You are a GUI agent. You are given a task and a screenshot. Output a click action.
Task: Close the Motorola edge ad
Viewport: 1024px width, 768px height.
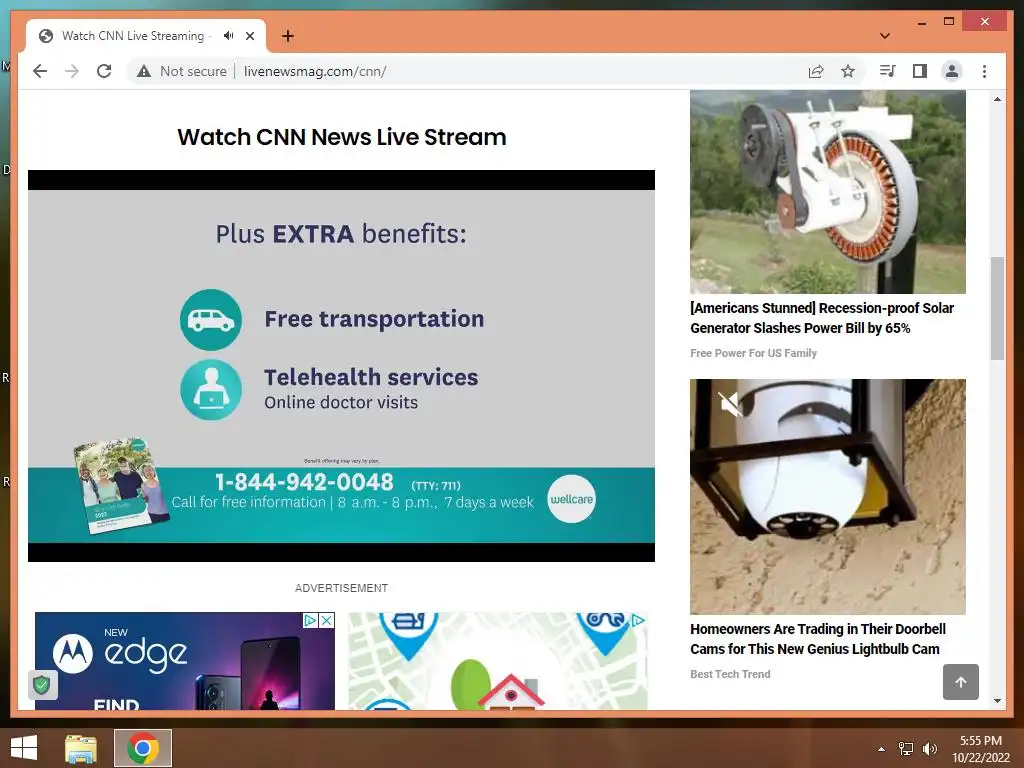327,620
